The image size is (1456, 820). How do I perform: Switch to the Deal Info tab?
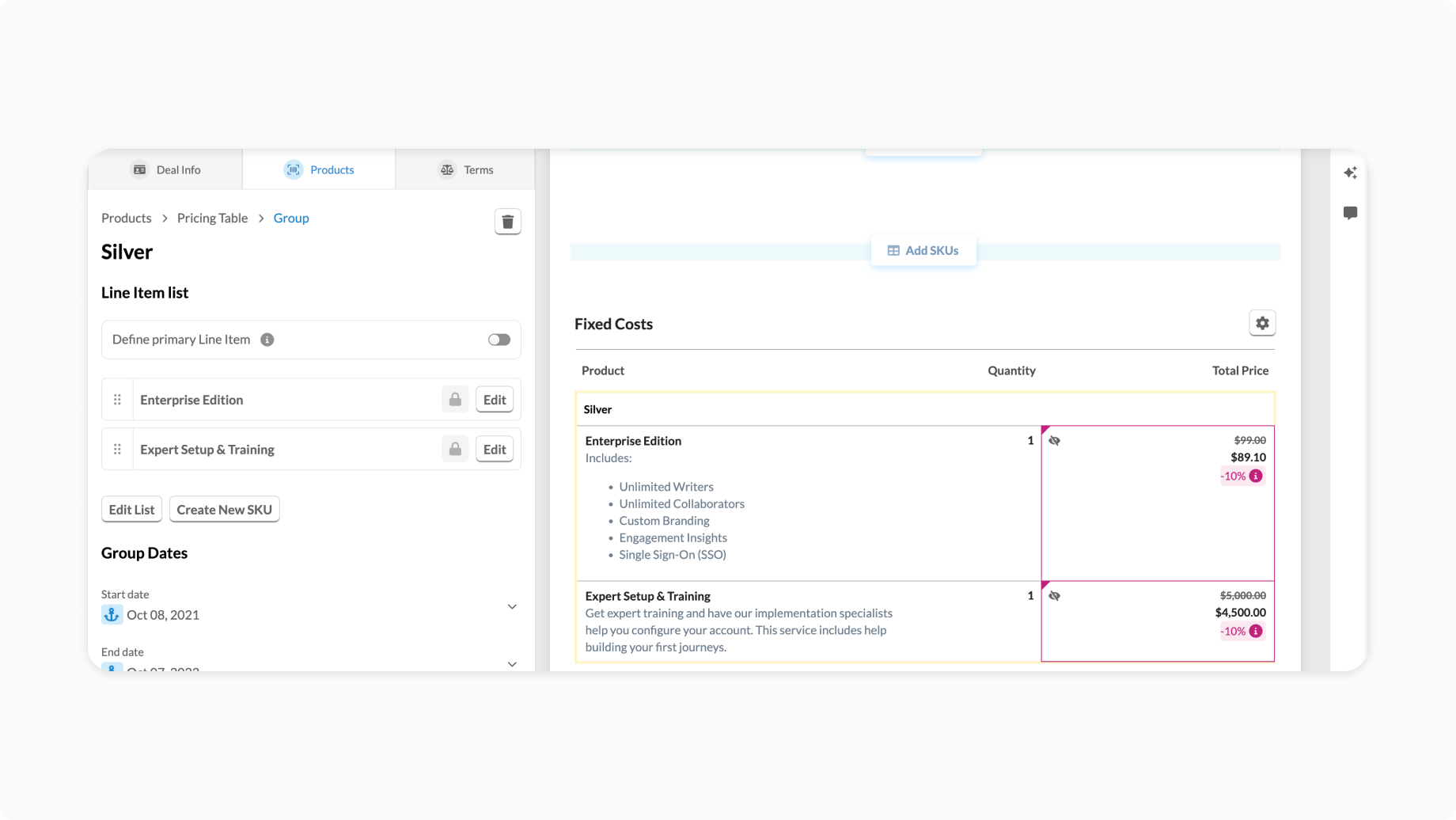point(165,169)
